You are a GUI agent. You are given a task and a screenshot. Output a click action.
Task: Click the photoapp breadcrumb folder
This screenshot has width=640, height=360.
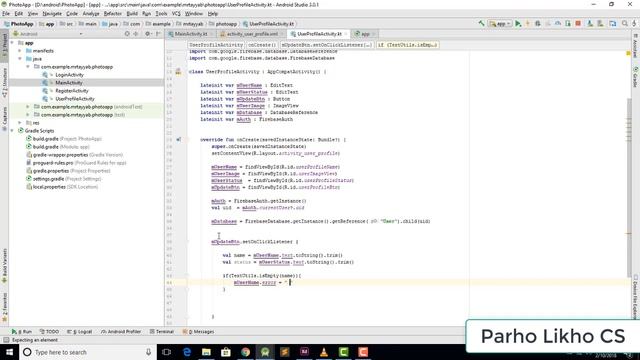coord(223,24)
